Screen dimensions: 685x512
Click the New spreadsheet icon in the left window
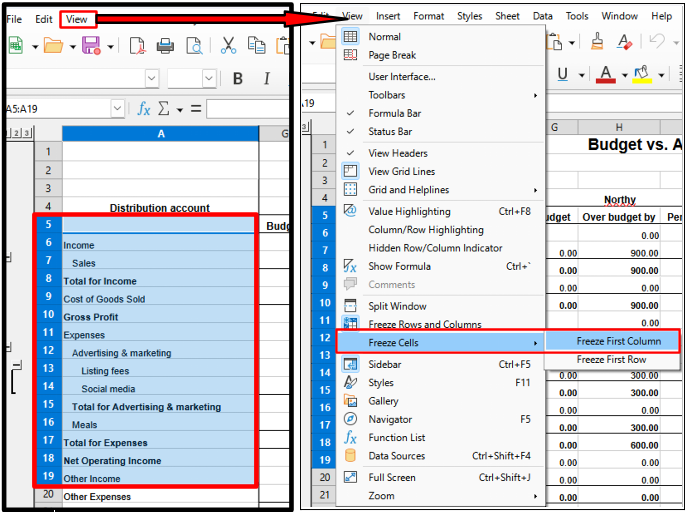16,45
